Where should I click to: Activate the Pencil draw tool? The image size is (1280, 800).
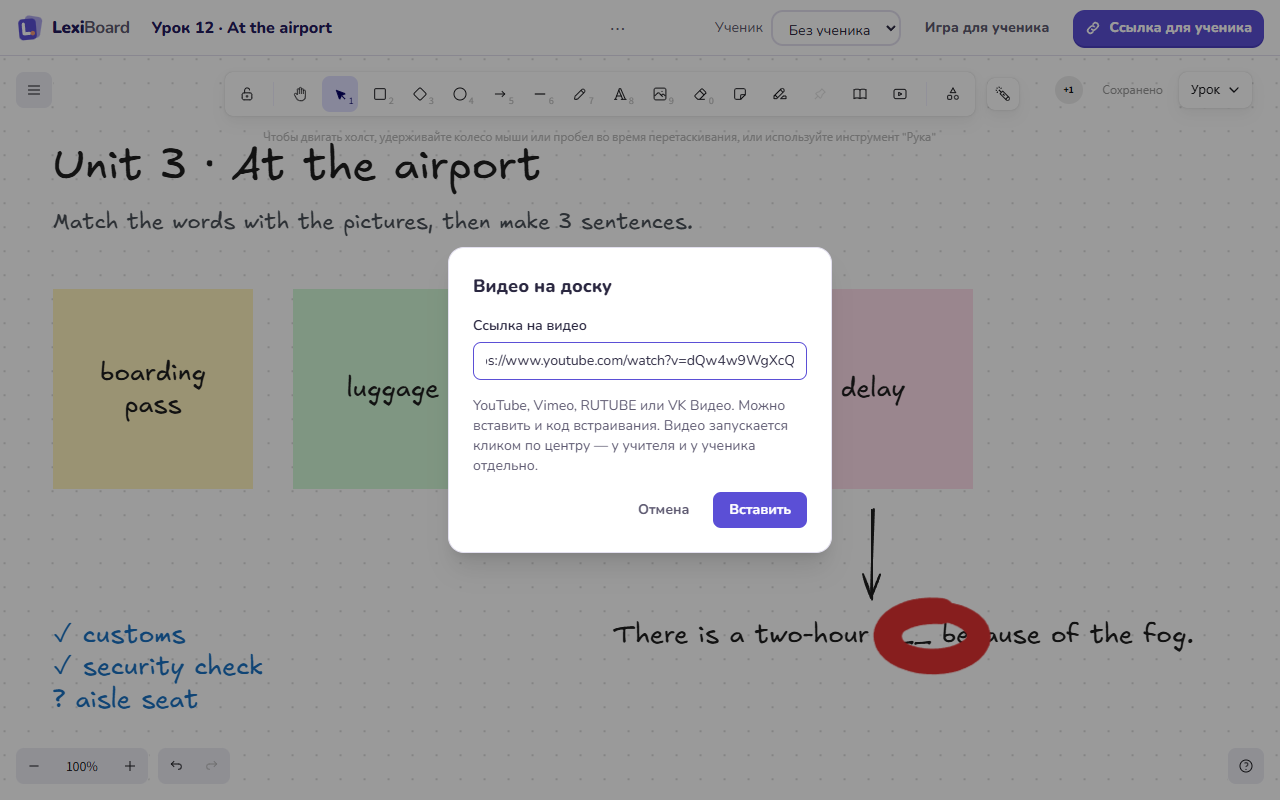tap(580, 94)
